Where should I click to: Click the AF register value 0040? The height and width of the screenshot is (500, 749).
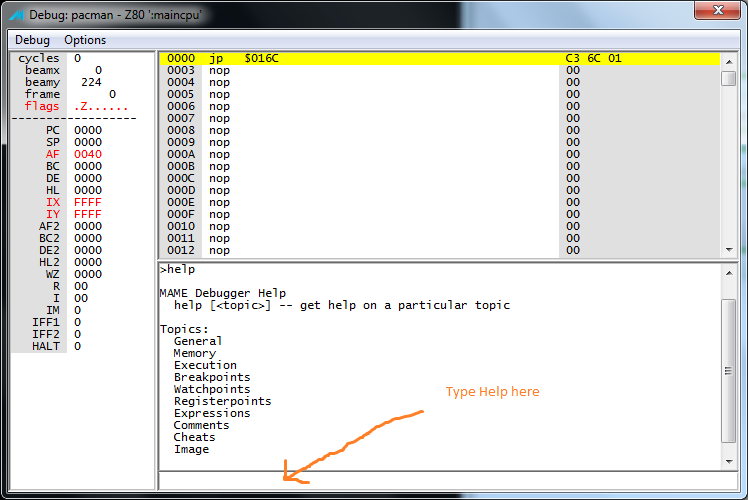pos(88,154)
